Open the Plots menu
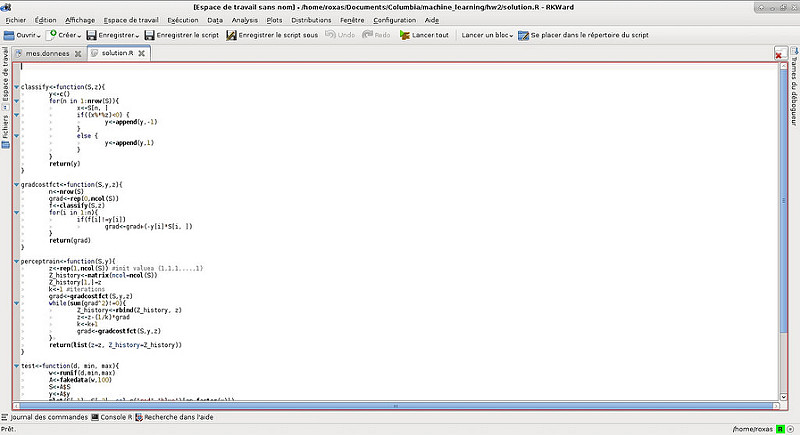Screen dimensions: 800x435 tap(274, 20)
